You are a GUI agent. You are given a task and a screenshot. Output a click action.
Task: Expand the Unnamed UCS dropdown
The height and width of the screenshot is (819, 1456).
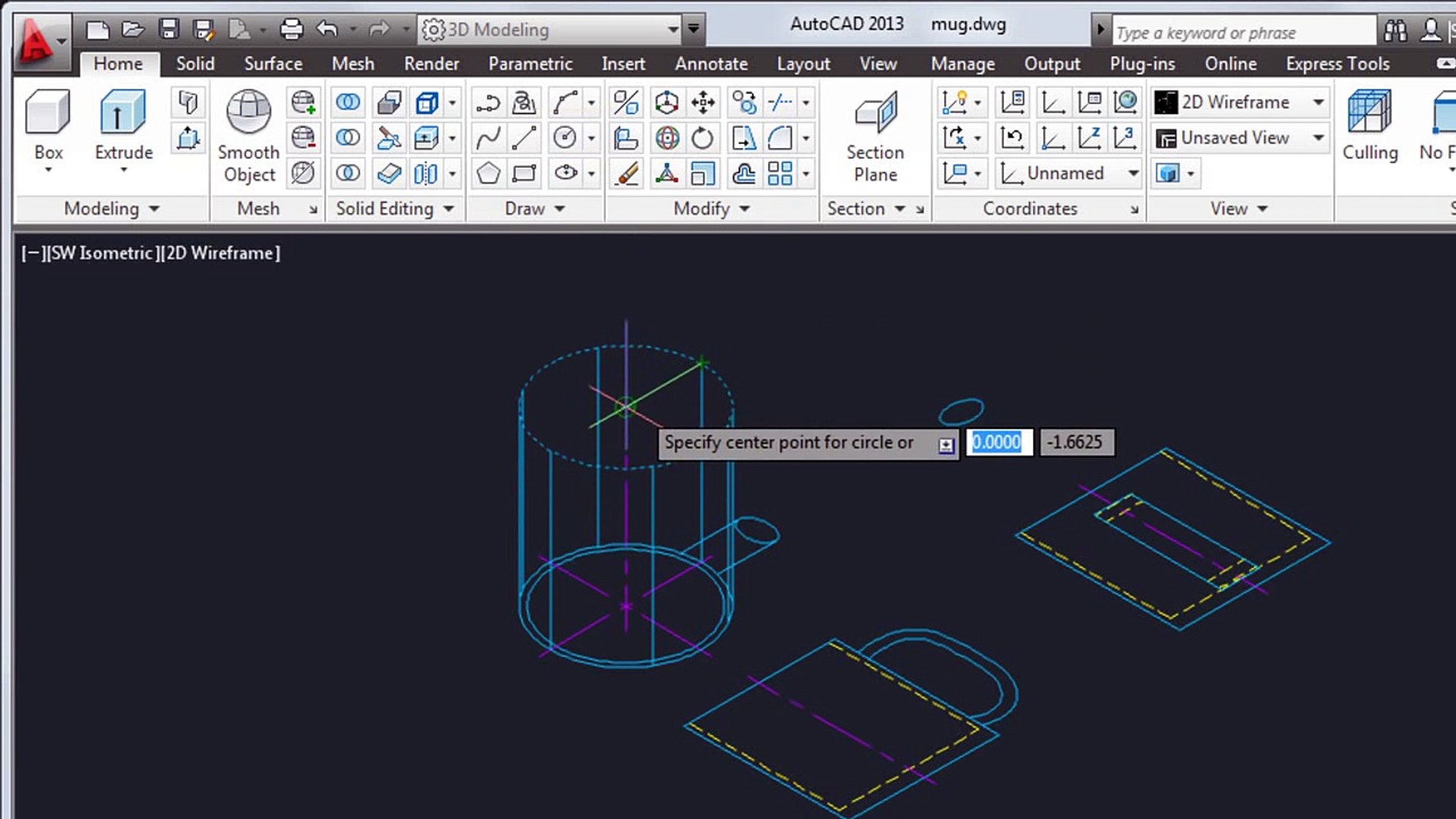1133,174
